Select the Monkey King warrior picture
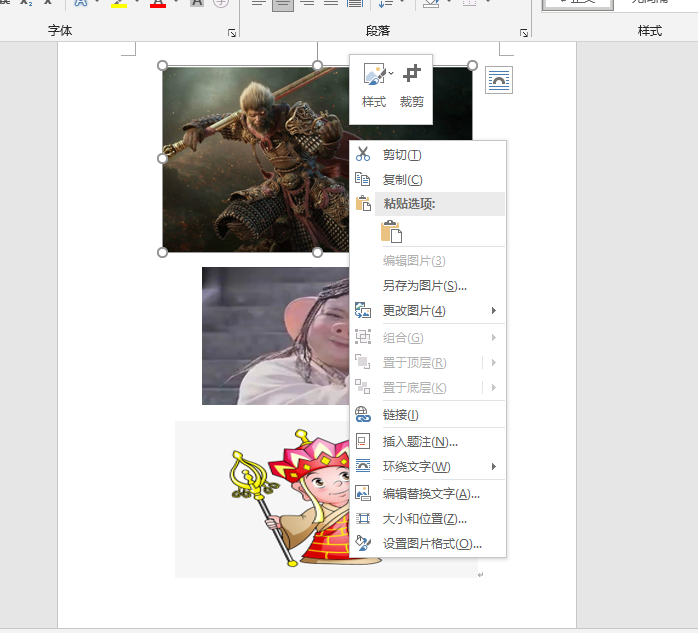This screenshot has width=698, height=633. coord(256,159)
